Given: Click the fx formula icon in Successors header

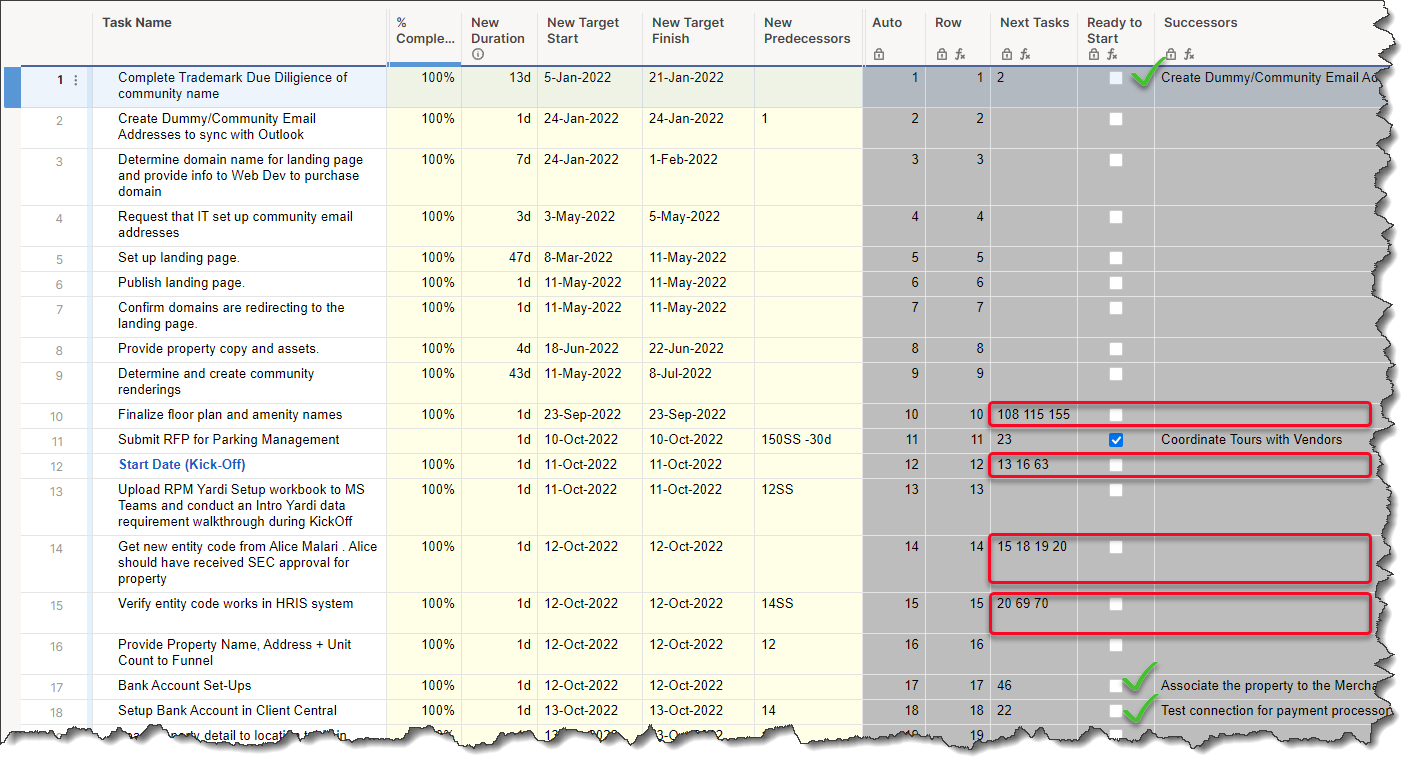Looking at the screenshot, I should (x=1189, y=54).
